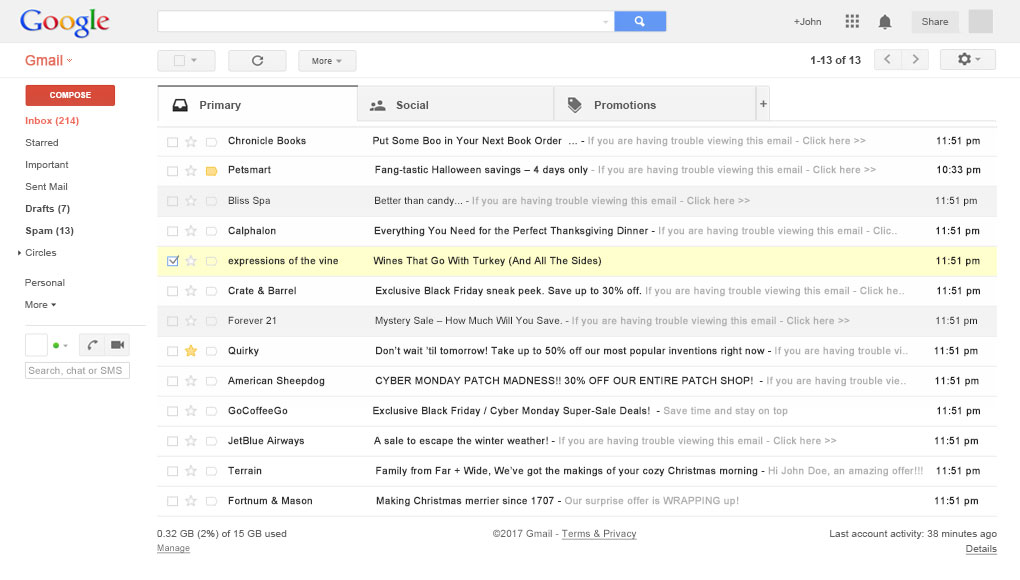Select the GoCoffeeGo email checkbox
This screenshot has height=580, width=1020.
coord(172,411)
